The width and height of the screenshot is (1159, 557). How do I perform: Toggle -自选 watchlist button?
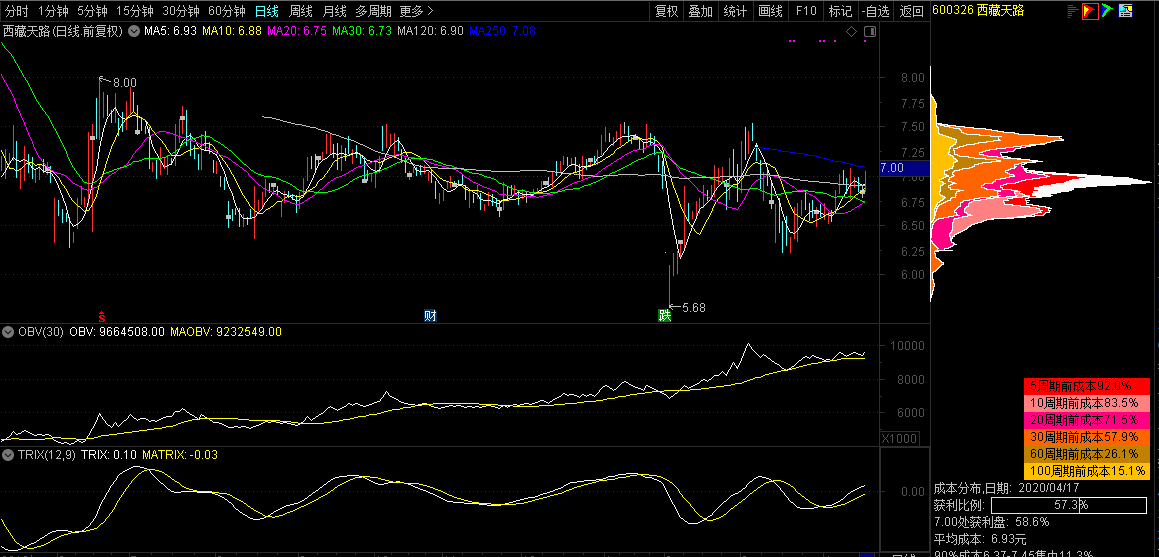[876, 11]
